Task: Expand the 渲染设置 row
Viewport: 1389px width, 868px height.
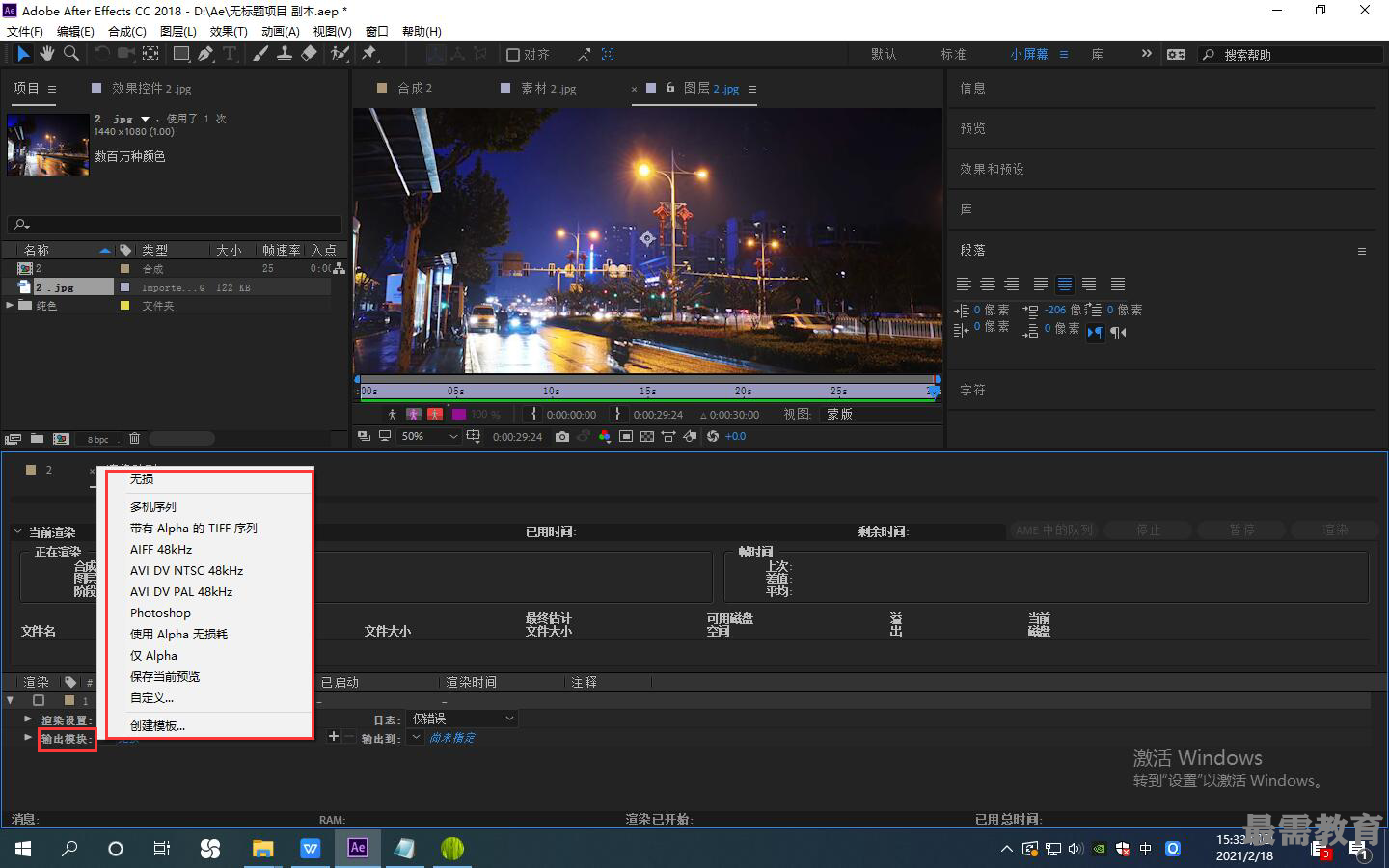Action: pos(28,719)
